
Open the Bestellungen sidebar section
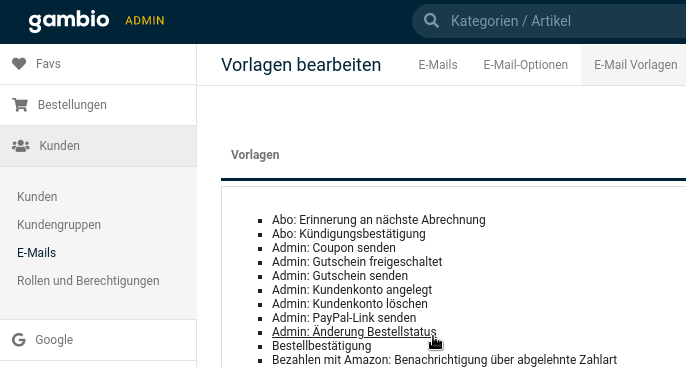click(x=98, y=105)
